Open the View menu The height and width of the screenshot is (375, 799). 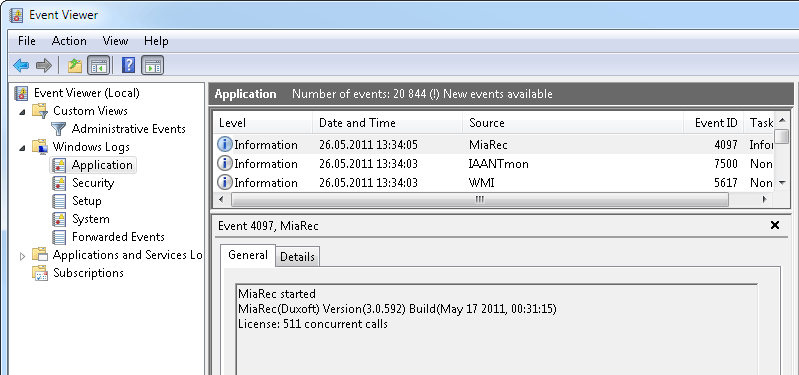coord(115,41)
